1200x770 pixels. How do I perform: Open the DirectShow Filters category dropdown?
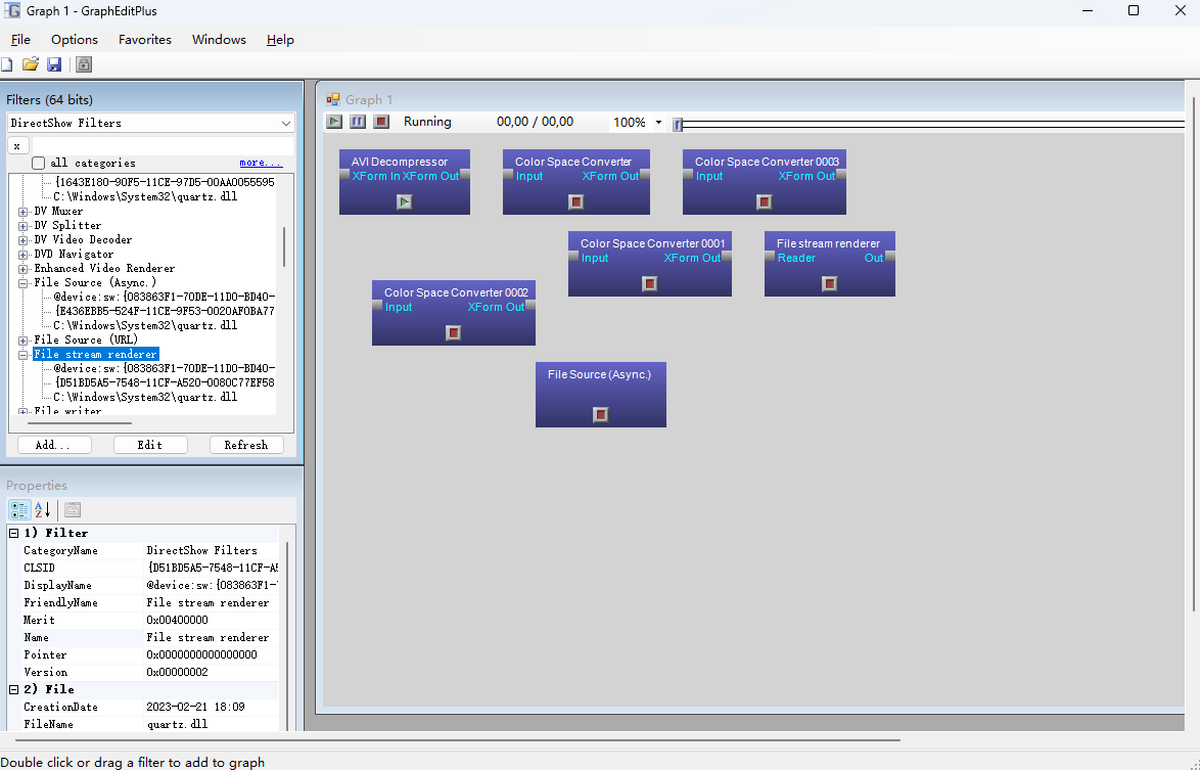point(286,123)
